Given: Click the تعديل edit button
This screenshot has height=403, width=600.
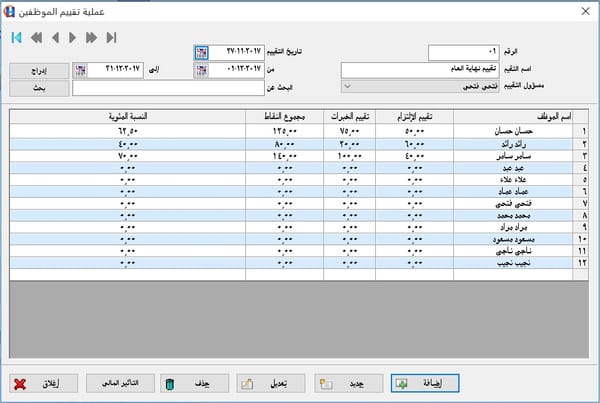Looking at the screenshot, I should 271,383.
